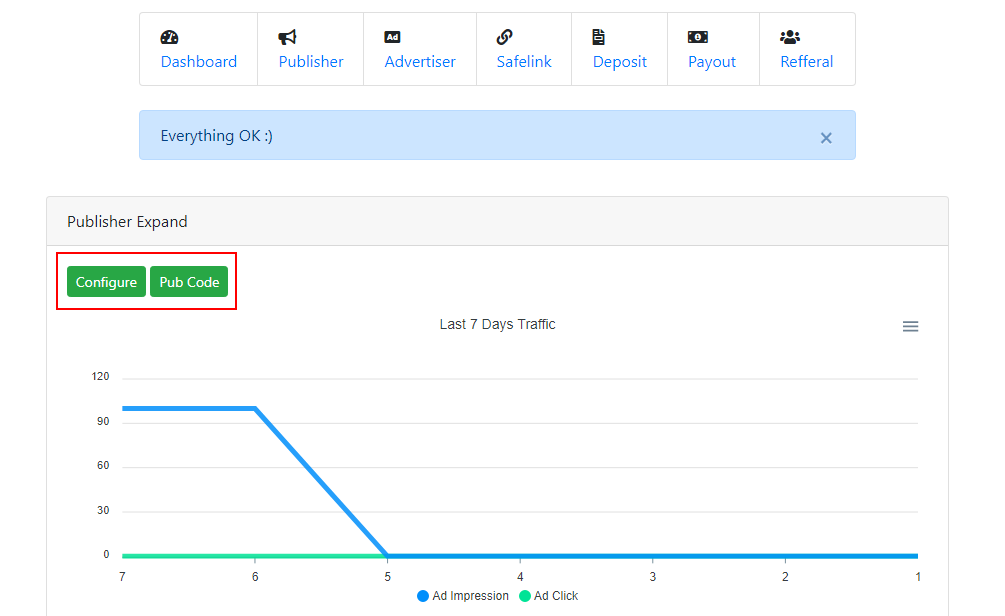Toggle Ad Impression series in legend
This screenshot has height=616, width=1005.
coord(470,596)
